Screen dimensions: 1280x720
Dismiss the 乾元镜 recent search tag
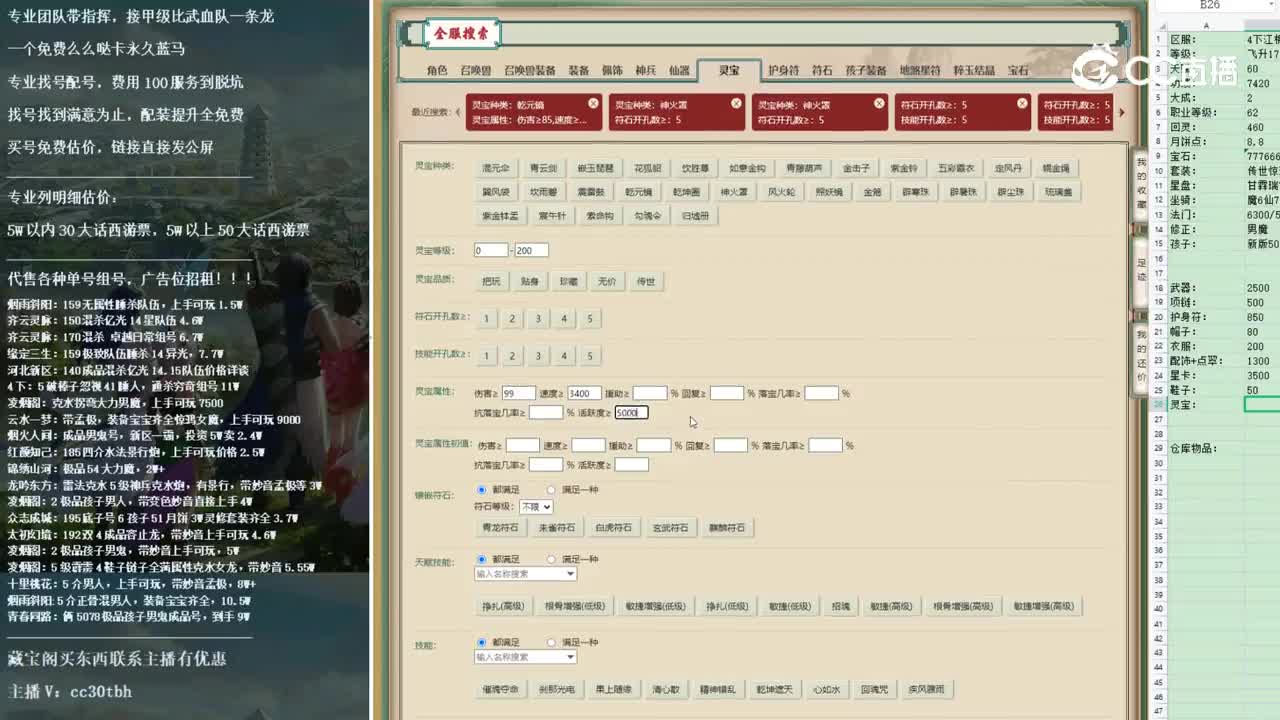tap(593, 103)
